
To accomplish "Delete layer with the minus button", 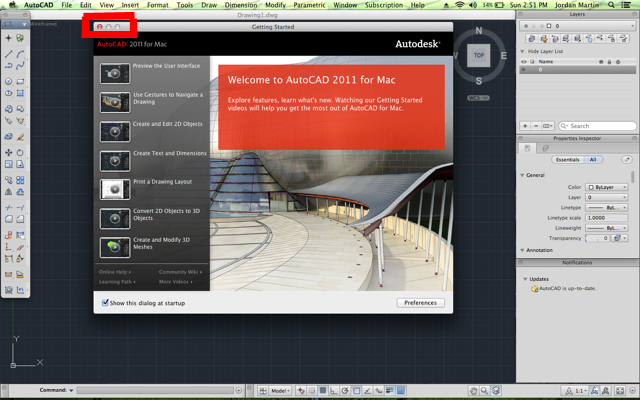I will pyautogui.click(x=536, y=126).
